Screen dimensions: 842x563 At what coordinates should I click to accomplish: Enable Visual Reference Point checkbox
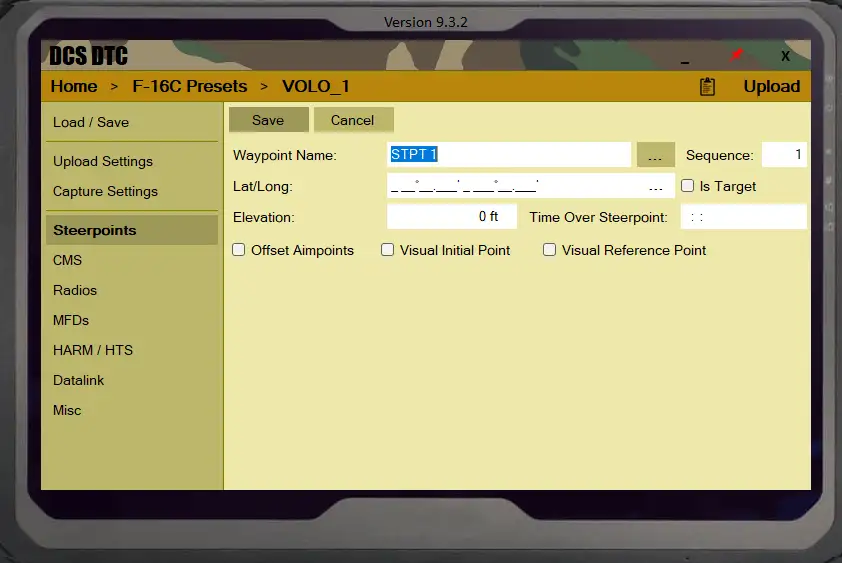[x=549, y=250]
